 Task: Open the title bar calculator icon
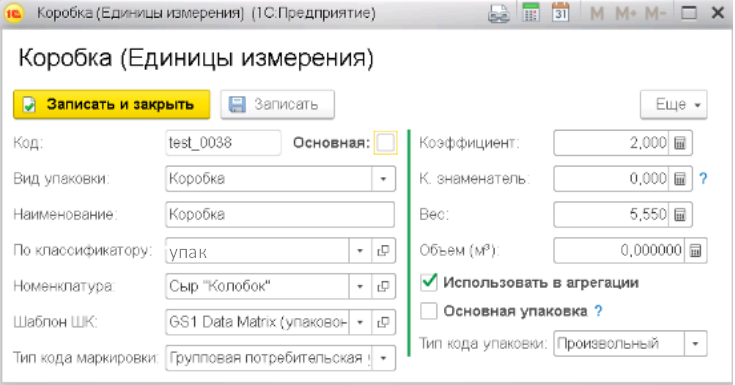531,13
